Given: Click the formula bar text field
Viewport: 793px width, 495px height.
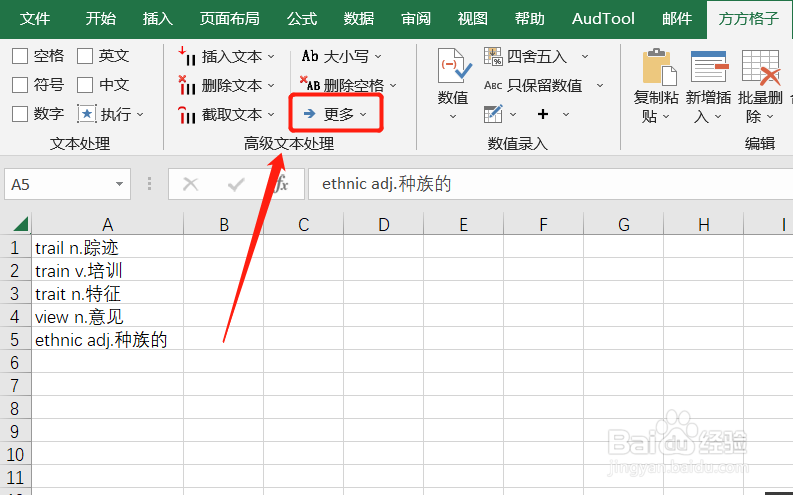Looking at the screenshot, I should click(550, 184).
